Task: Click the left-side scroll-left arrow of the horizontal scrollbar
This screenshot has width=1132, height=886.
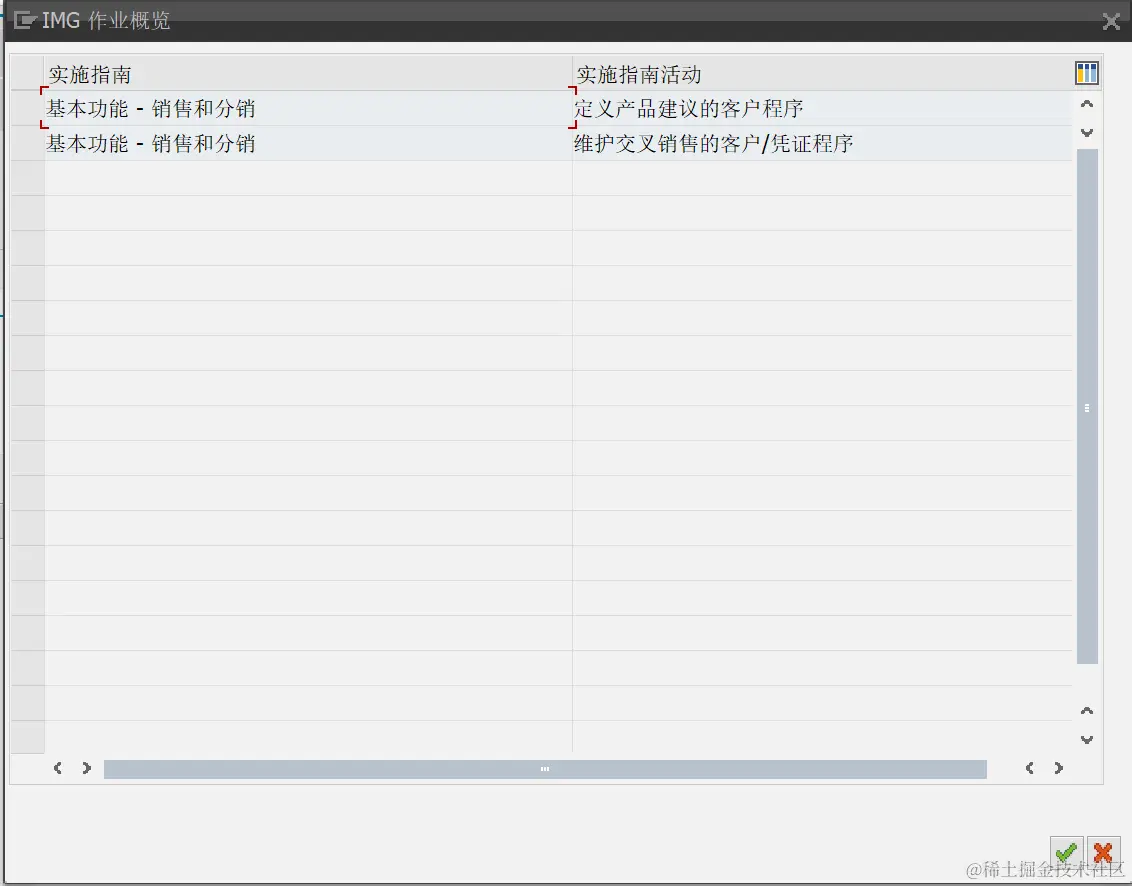Action: (58, 768)
